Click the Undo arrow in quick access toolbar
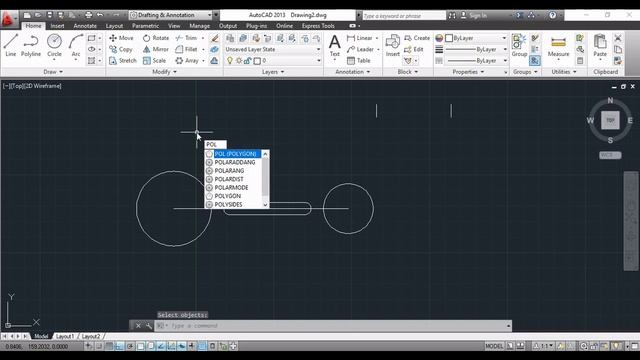This screenshot has height=360, width=640. click(100, 15)
